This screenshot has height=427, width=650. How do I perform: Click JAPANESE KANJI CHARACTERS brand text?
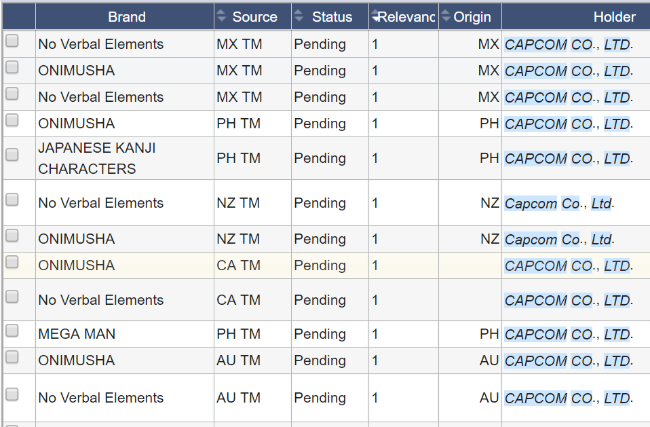pyautogui.click(x=96, y=158)
